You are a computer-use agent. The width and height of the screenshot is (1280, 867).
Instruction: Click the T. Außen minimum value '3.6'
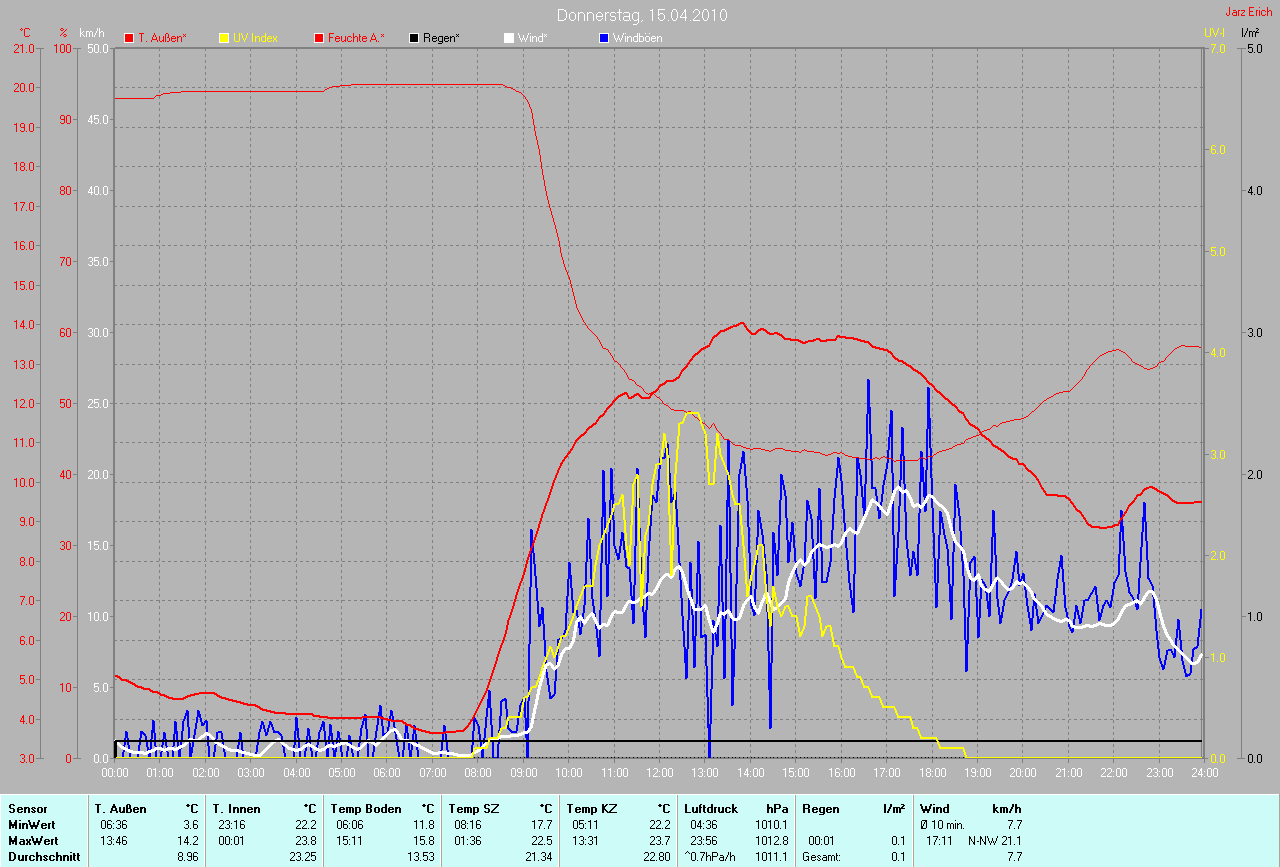pyautogui.click(x=191, y=824)
